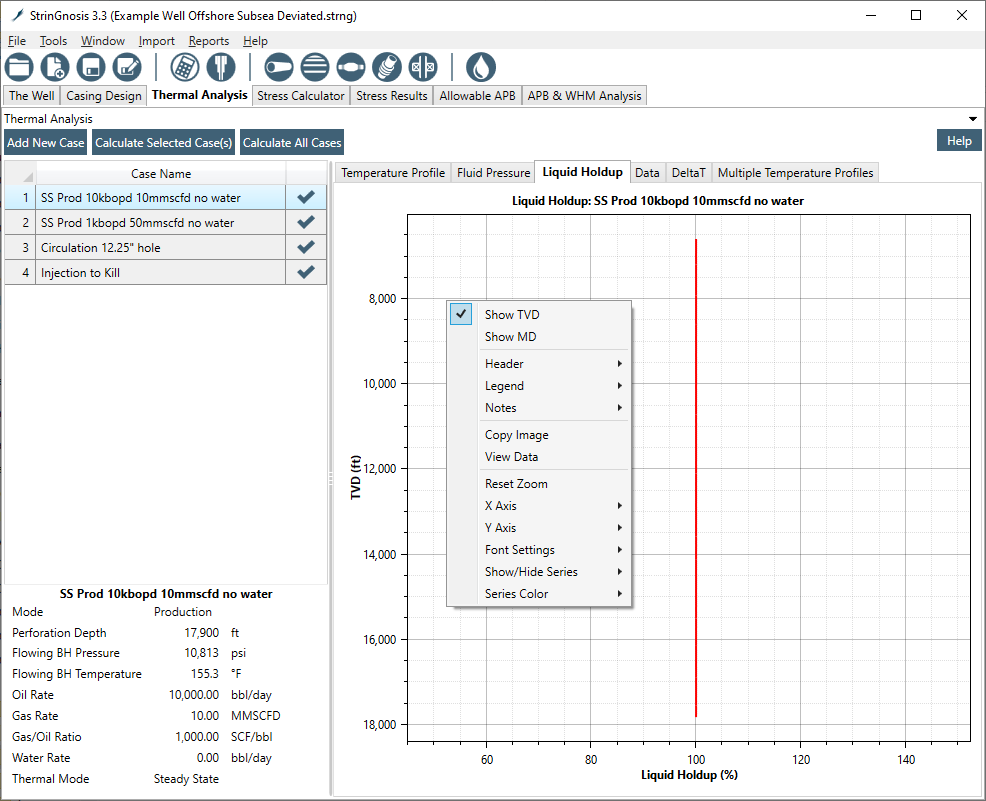Click the threaded connection toolbar icon
This screenshot has height=801, width=986.
(386, 67)
